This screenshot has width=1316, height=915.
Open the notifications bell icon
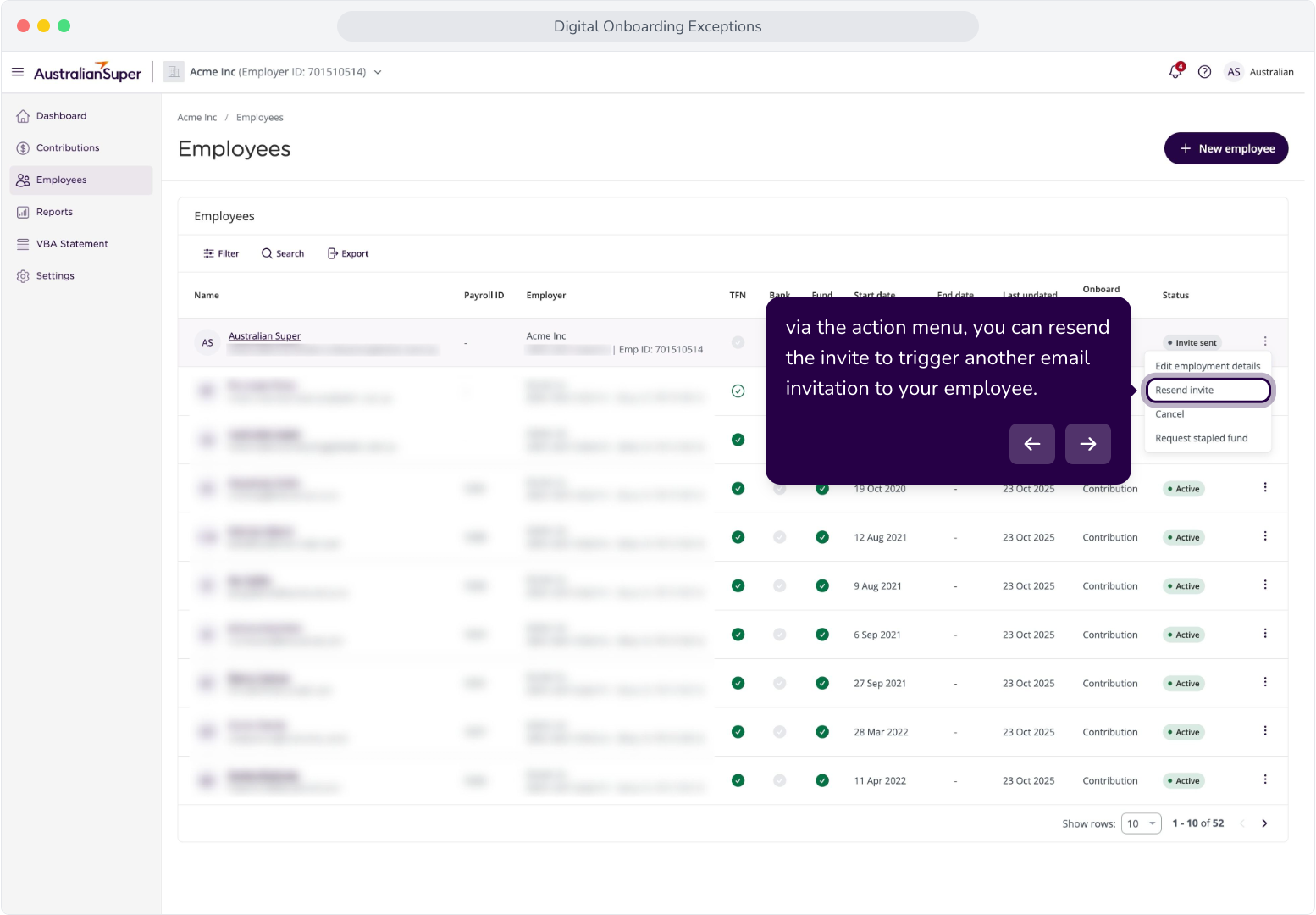coord(1175,72)
